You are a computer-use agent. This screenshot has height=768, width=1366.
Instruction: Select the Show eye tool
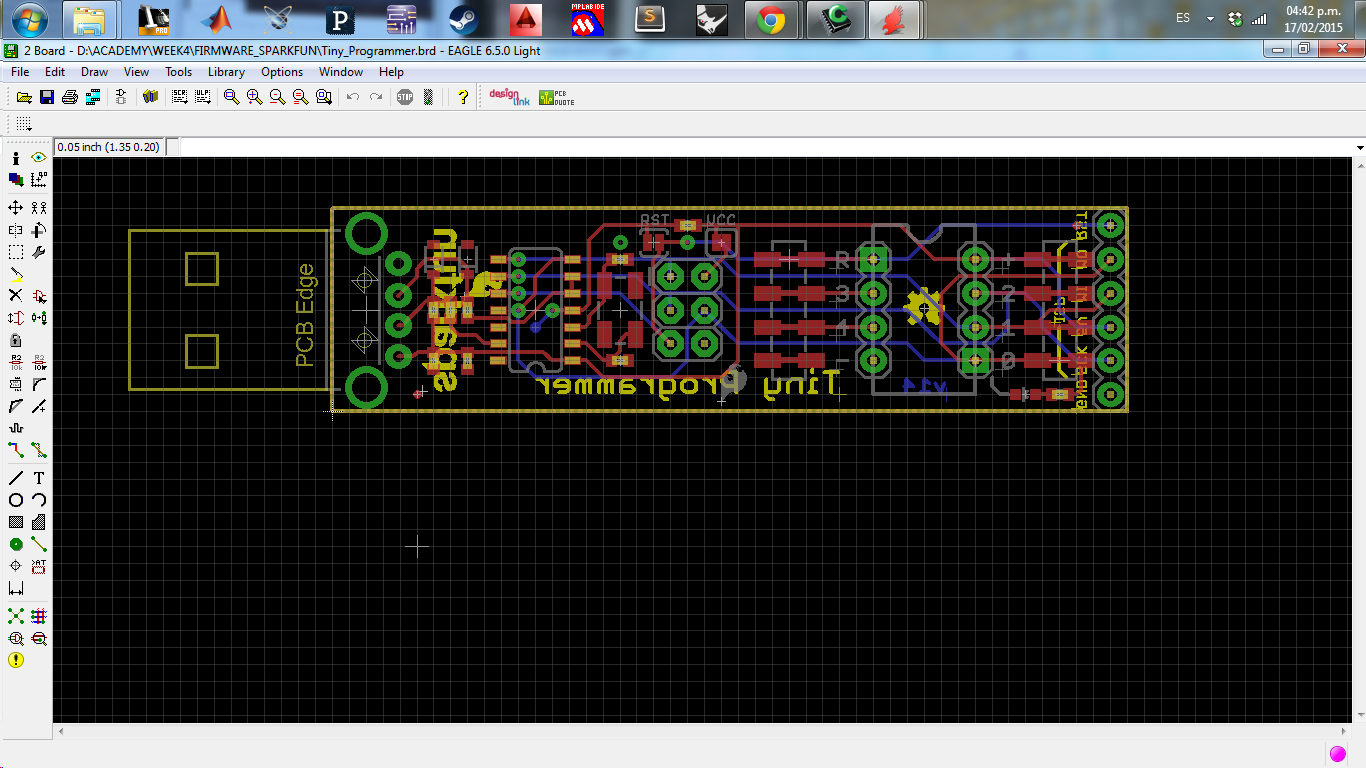click(x=39, y=158)
